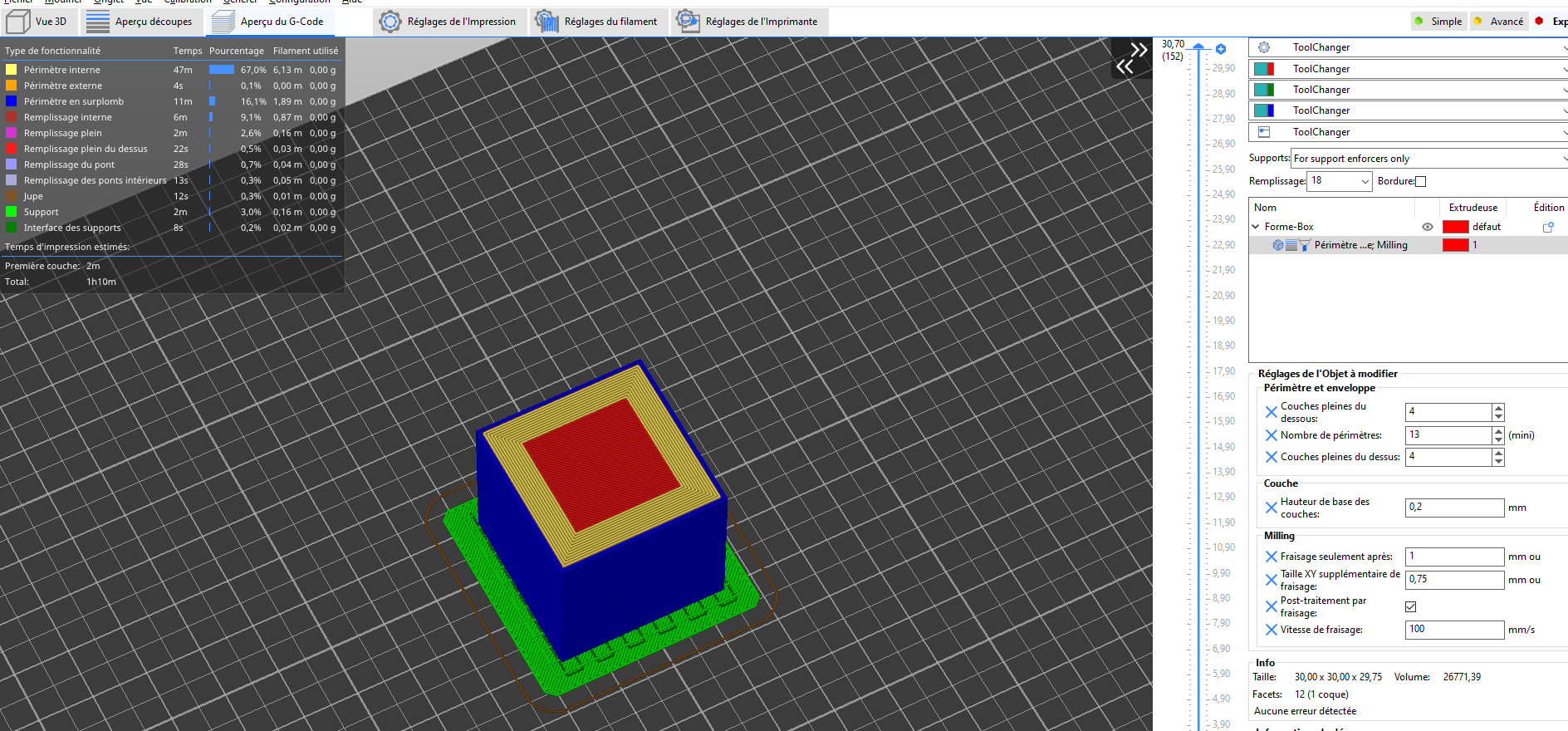Remove the Fraisage seulement après parameter
The image size is (1568, 731).
[1272, 557]
